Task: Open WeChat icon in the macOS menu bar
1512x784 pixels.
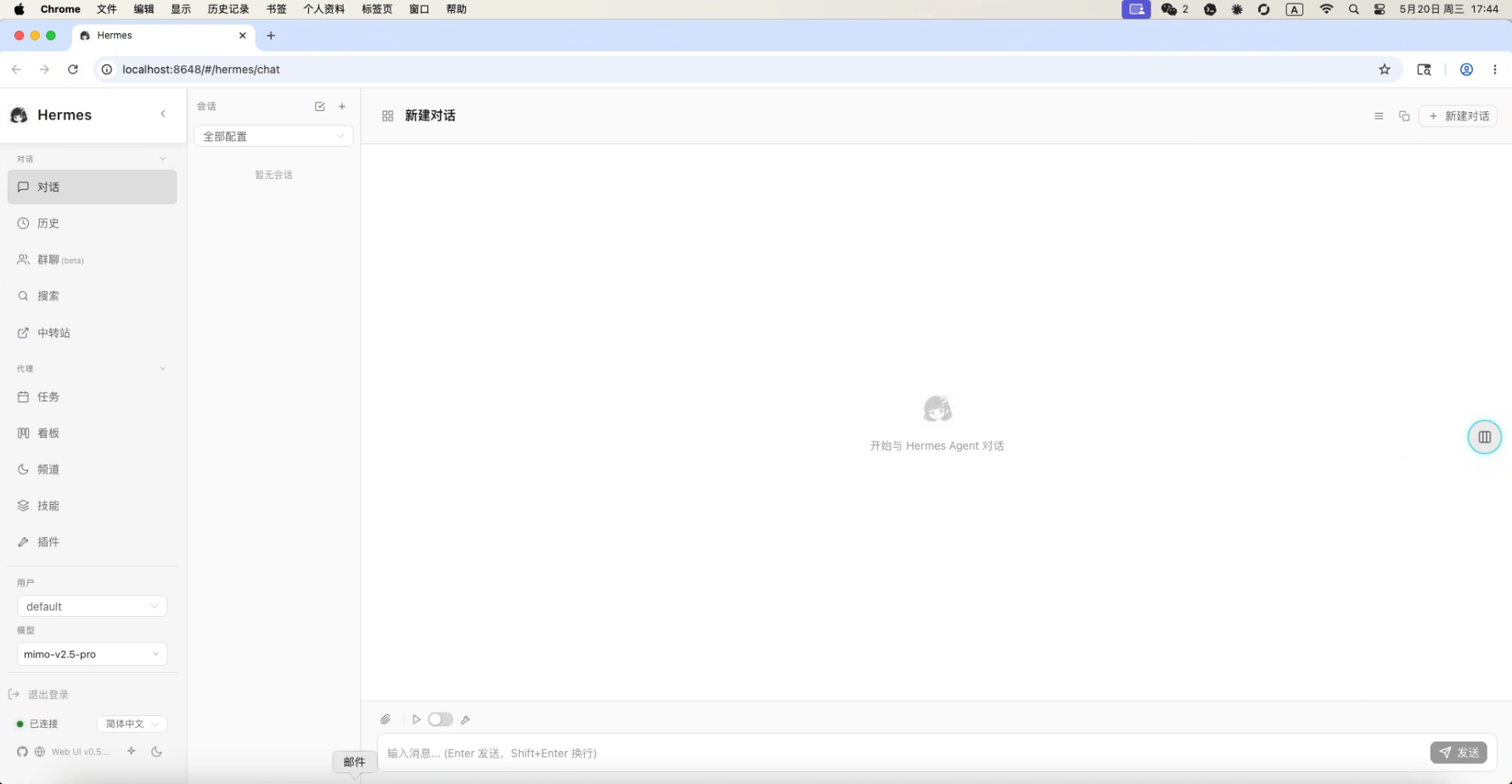Action: click(1169, 9)
